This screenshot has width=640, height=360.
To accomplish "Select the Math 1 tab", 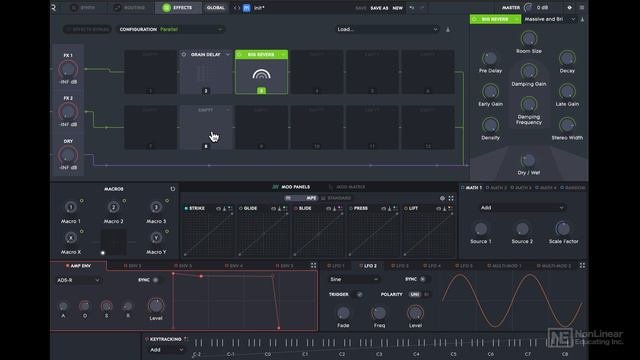I will (471, 188).
